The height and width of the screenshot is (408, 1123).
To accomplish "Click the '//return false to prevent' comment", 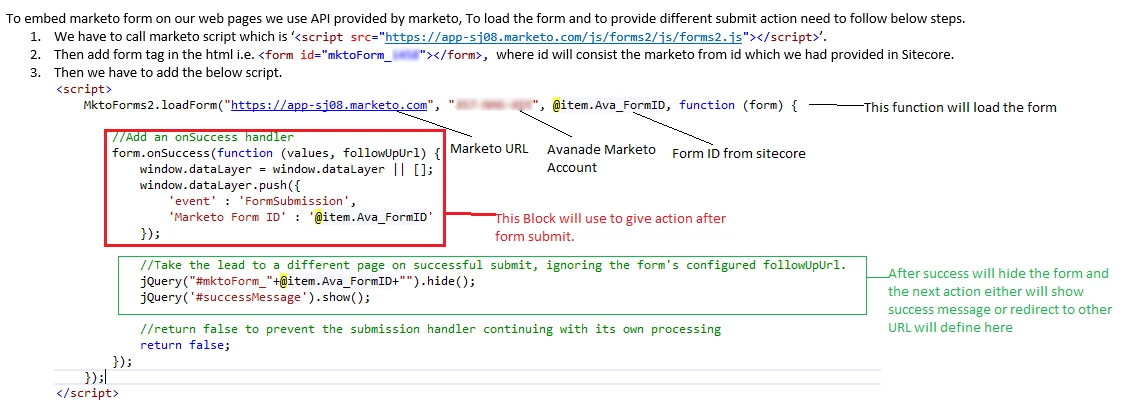I will (430, 329).
